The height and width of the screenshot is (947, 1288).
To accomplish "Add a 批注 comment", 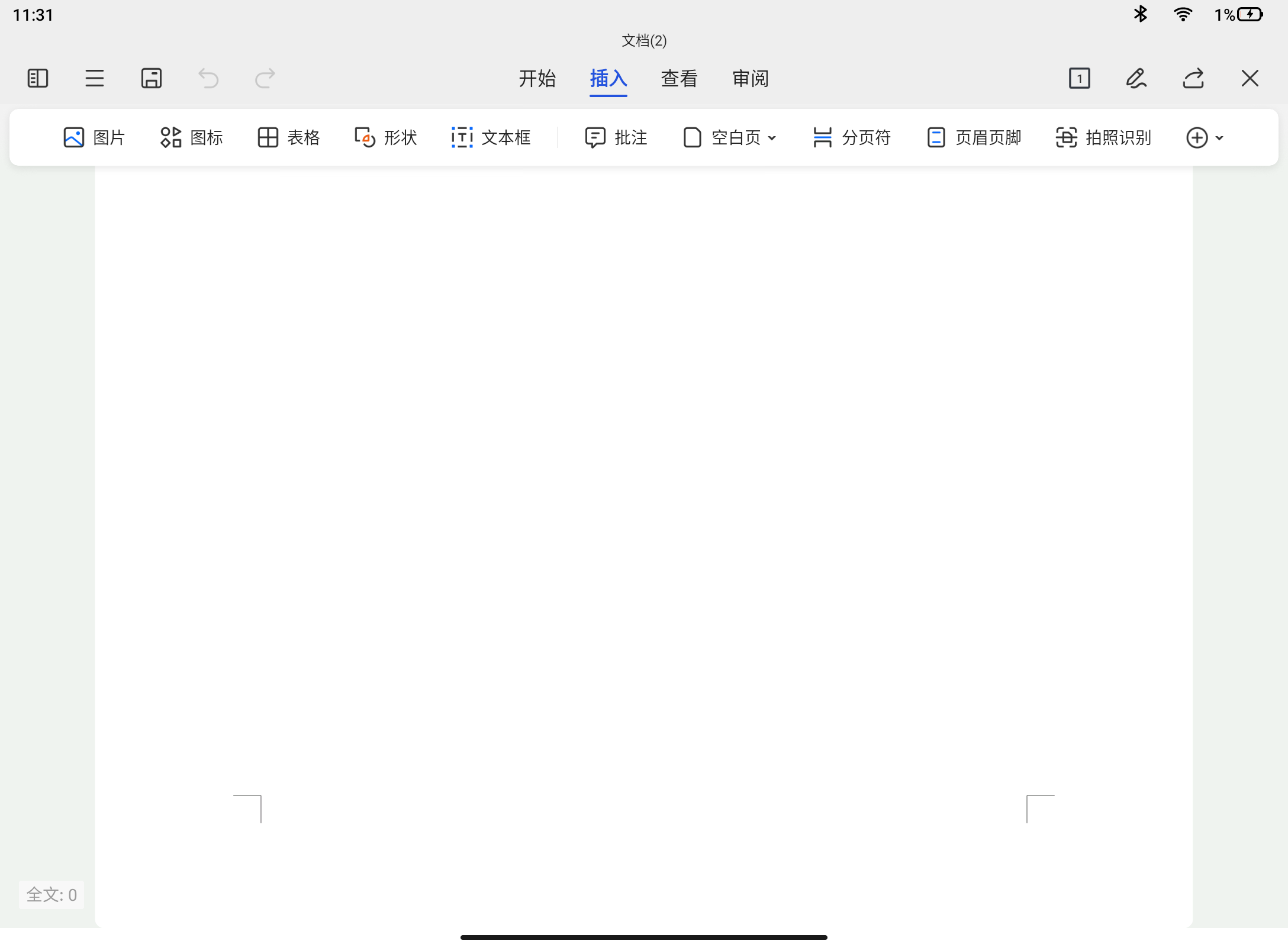I will (616, 137).
